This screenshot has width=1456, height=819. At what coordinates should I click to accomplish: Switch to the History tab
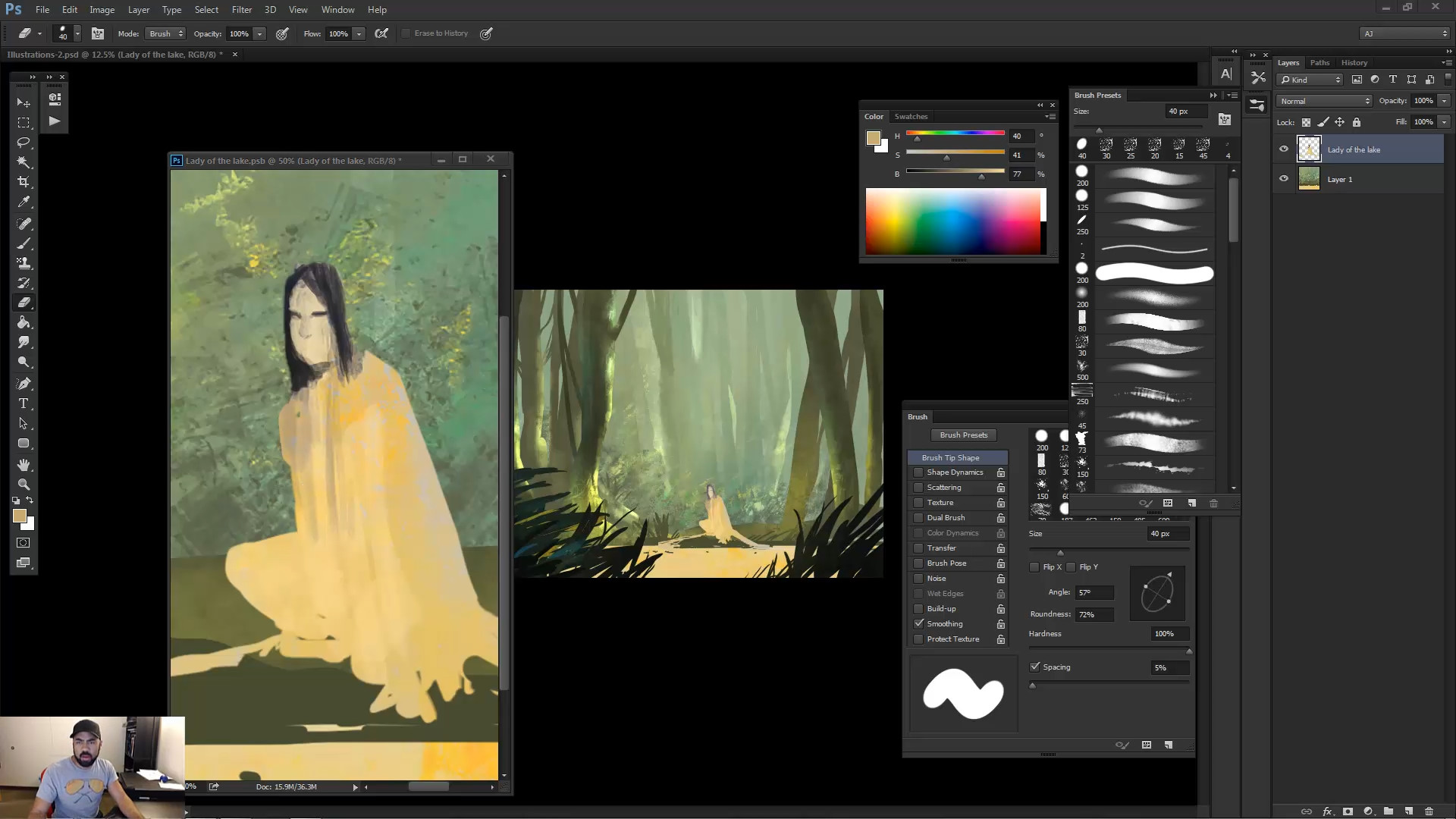[x=1354, y=63]
